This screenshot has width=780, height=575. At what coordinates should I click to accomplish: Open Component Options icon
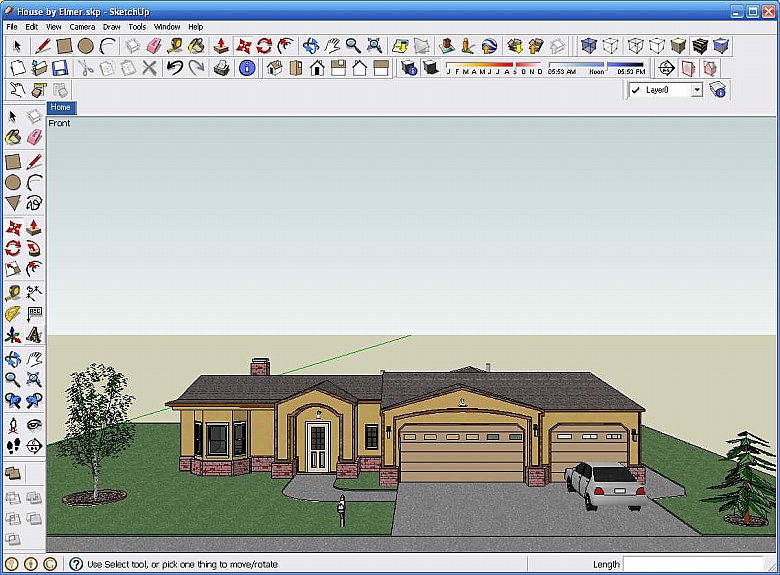[x=39, y=90]
